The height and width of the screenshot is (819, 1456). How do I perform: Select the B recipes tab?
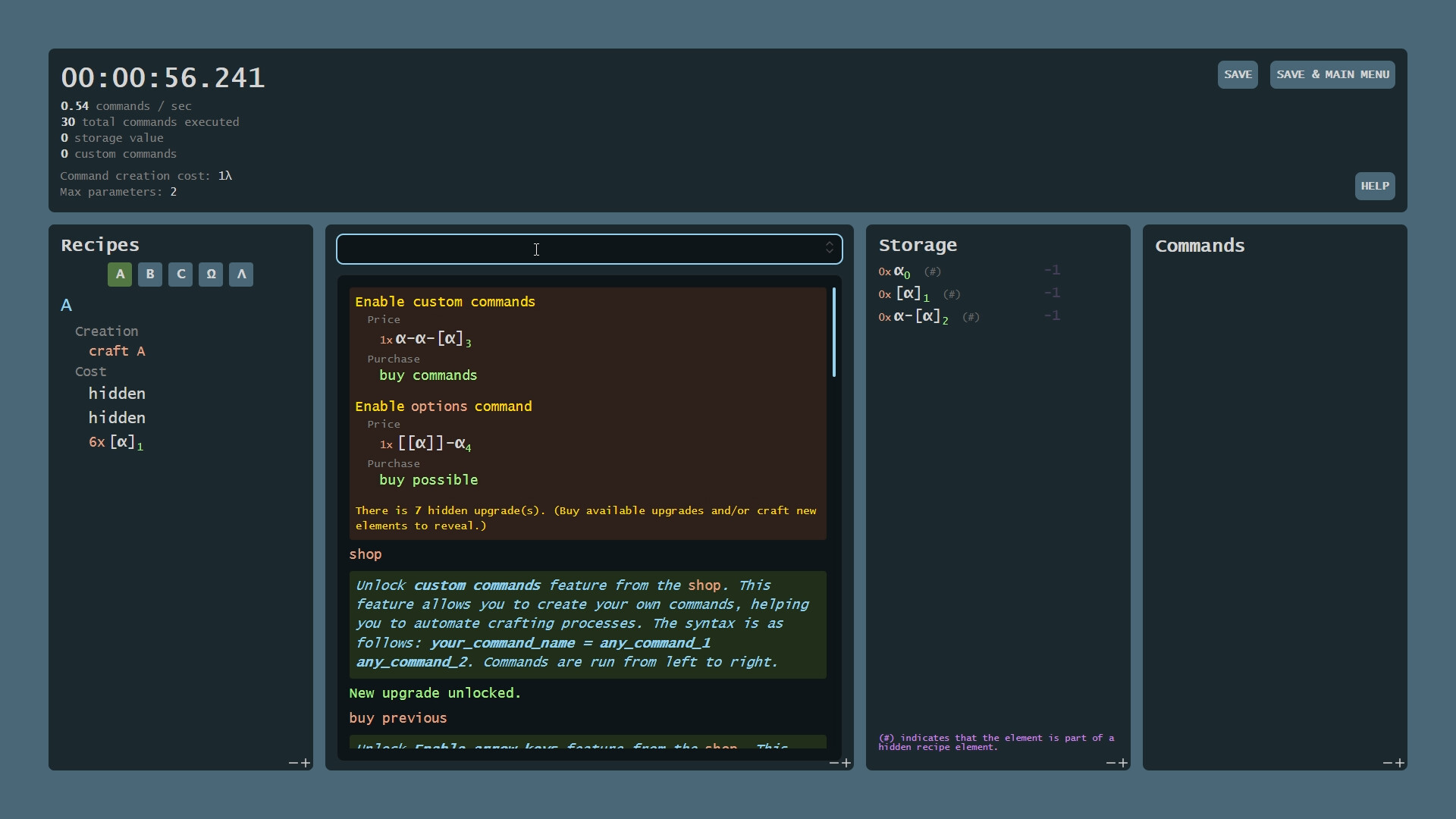coord(150,275)
